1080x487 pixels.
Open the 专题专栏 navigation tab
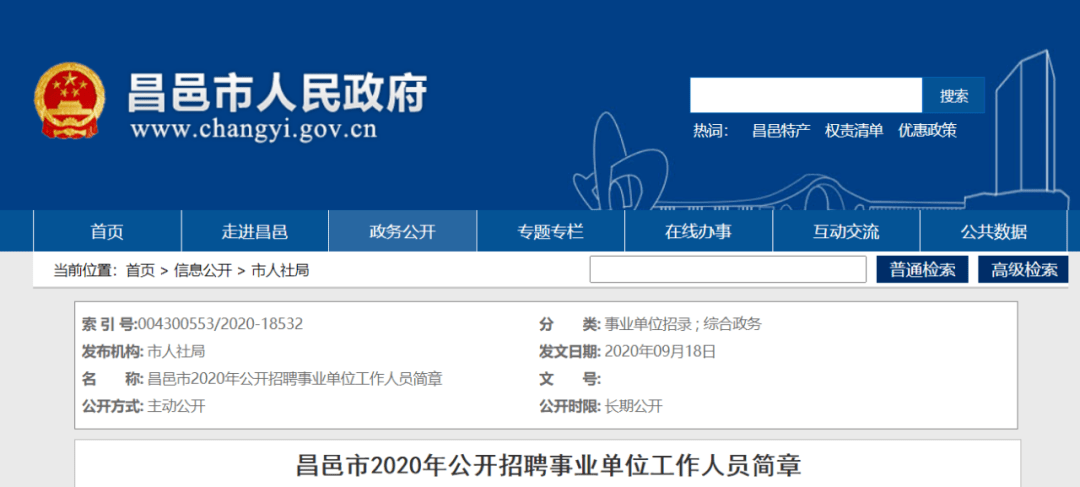(x=550, y=232)
